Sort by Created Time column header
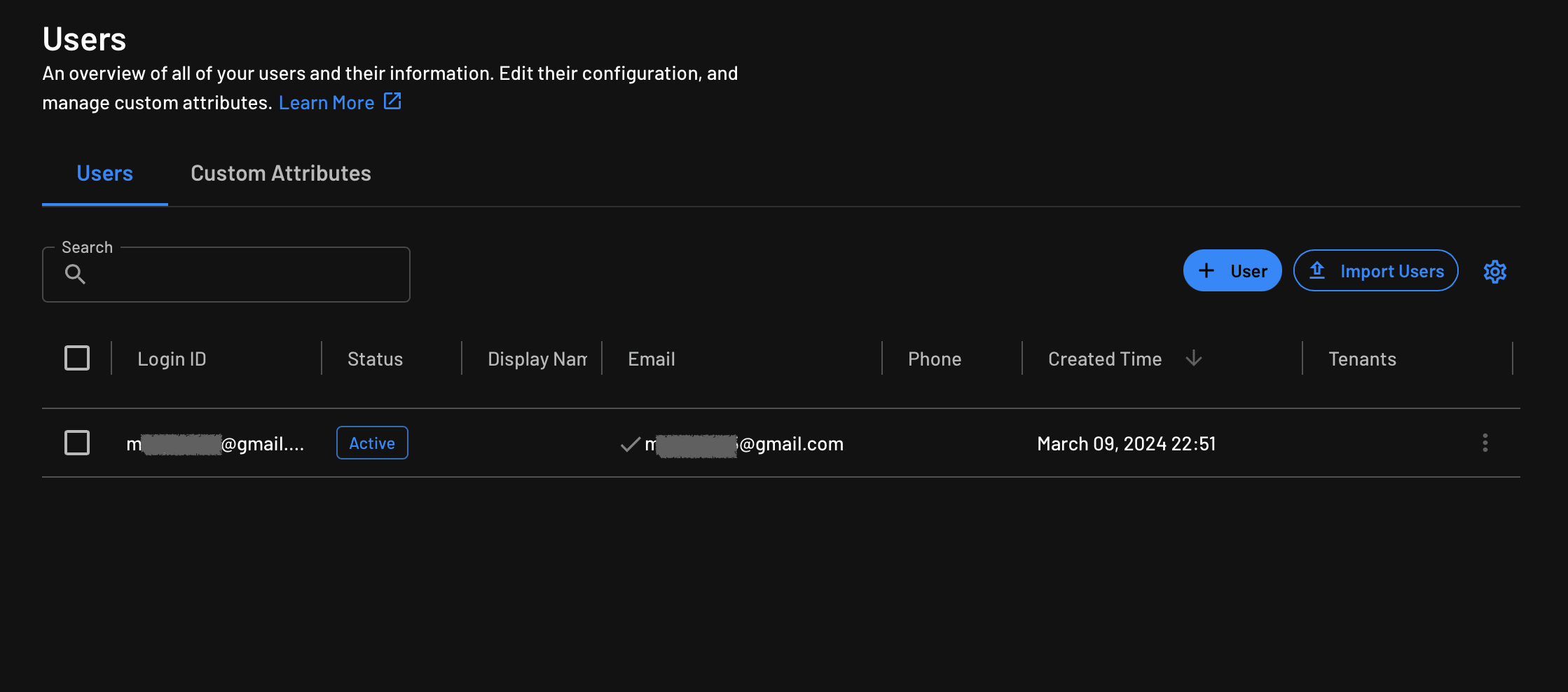This screenshot has width=1568, height=692. coord(1104,359)
